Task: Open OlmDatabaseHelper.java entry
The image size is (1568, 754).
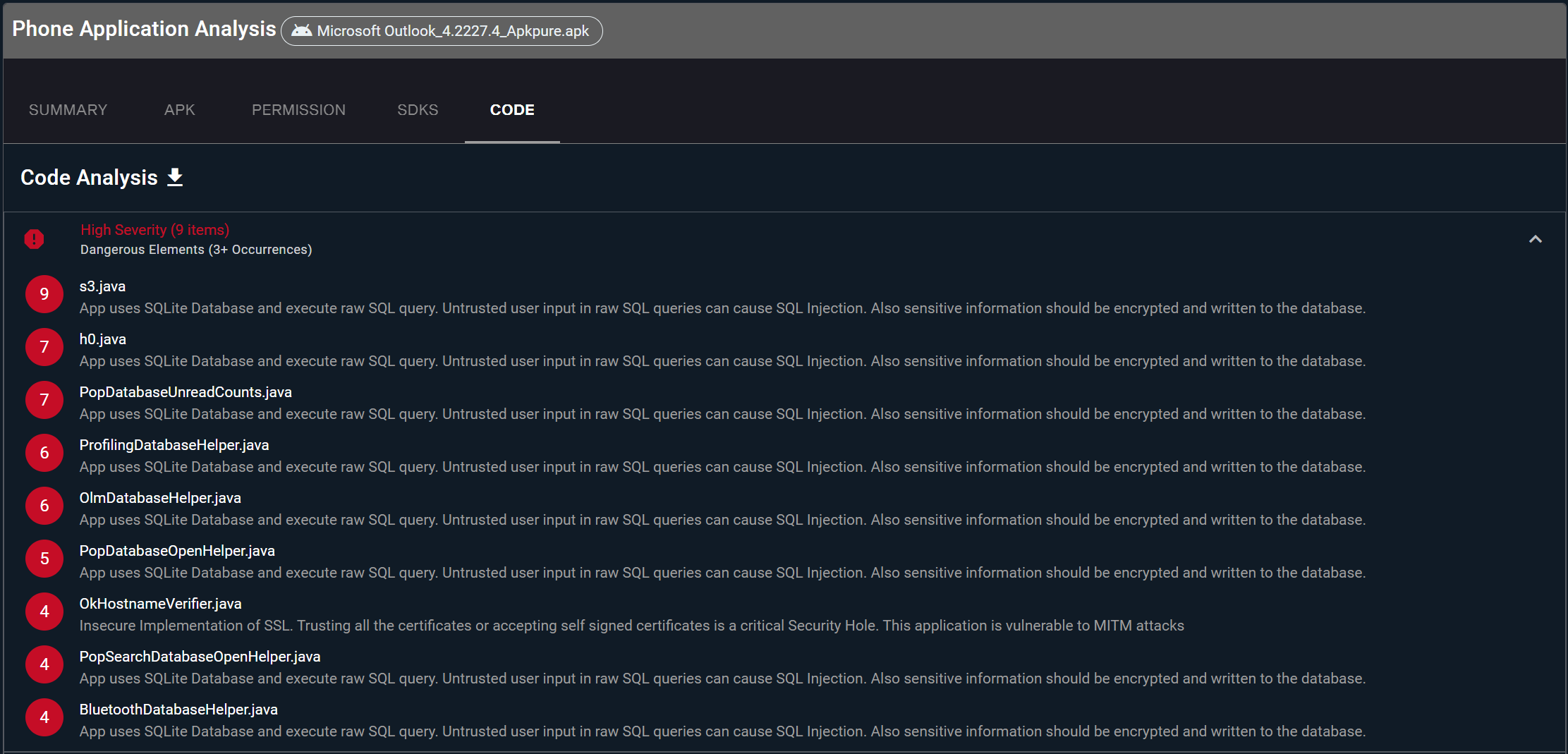Action: point(160,498)
